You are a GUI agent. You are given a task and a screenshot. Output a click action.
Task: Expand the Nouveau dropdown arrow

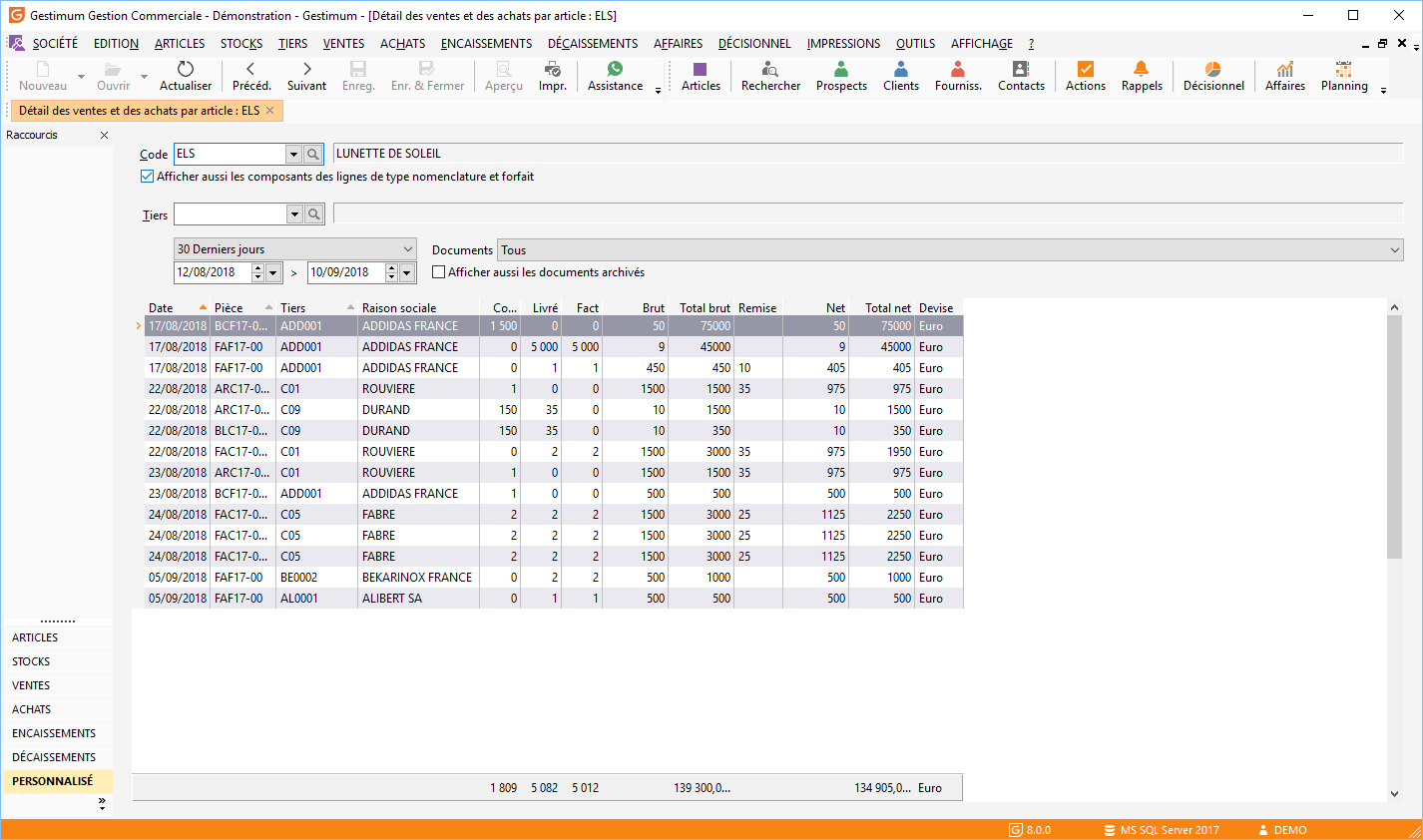click(81, 77)
